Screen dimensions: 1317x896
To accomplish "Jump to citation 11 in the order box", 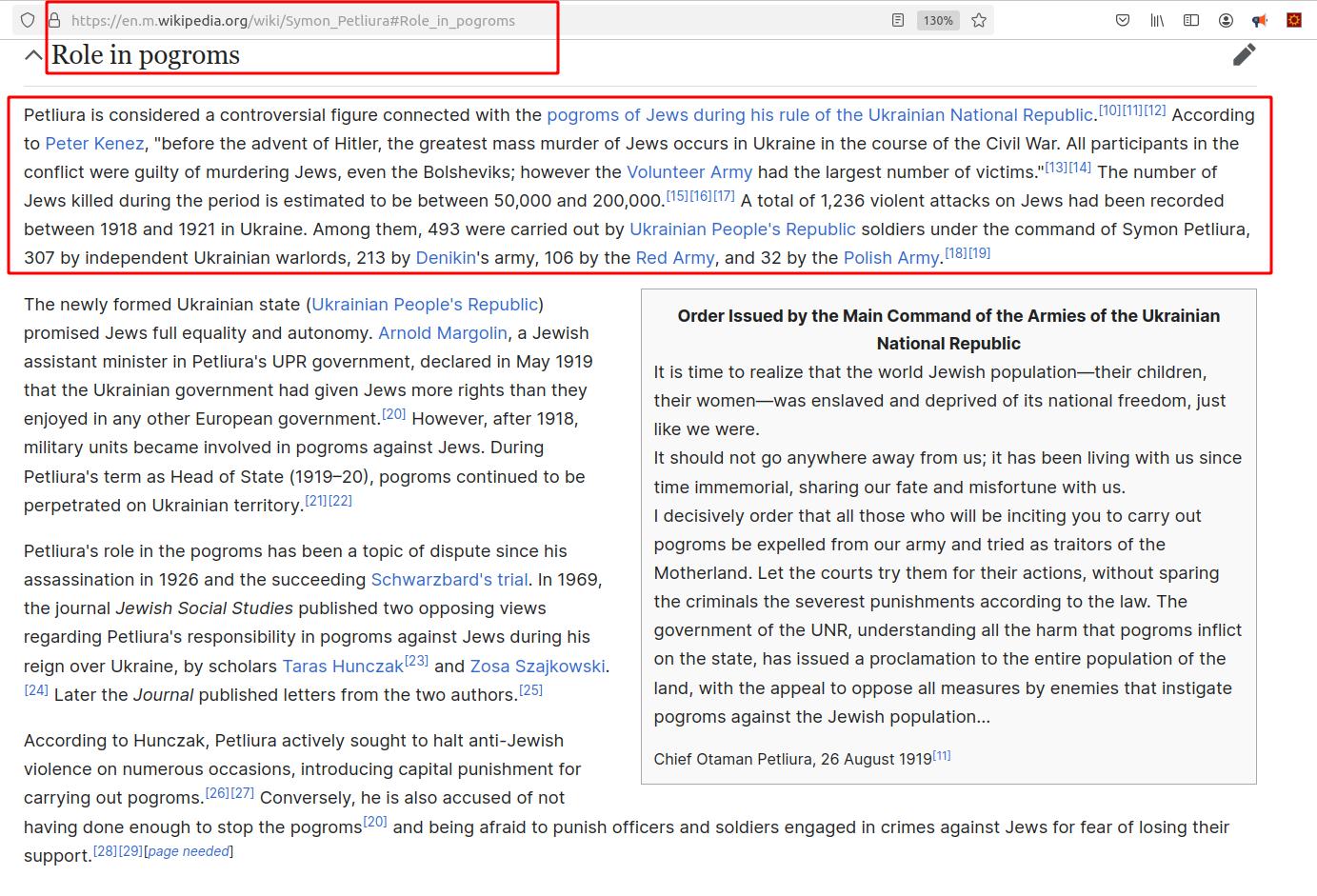I will [x=941, y=756].
